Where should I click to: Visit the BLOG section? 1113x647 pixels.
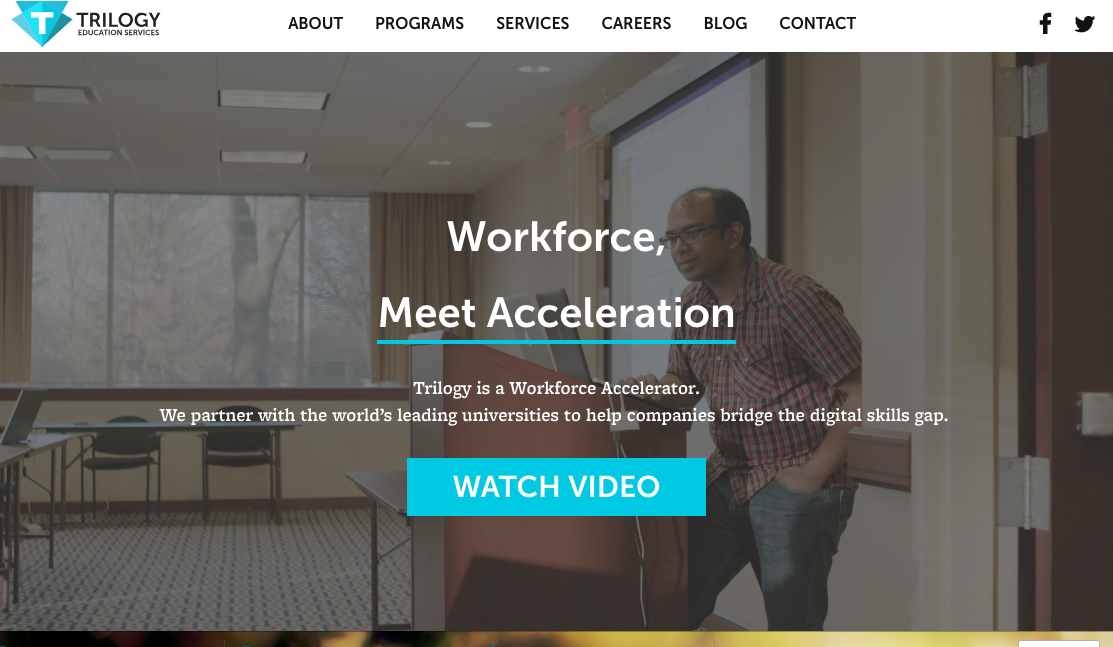coord(725,23)
